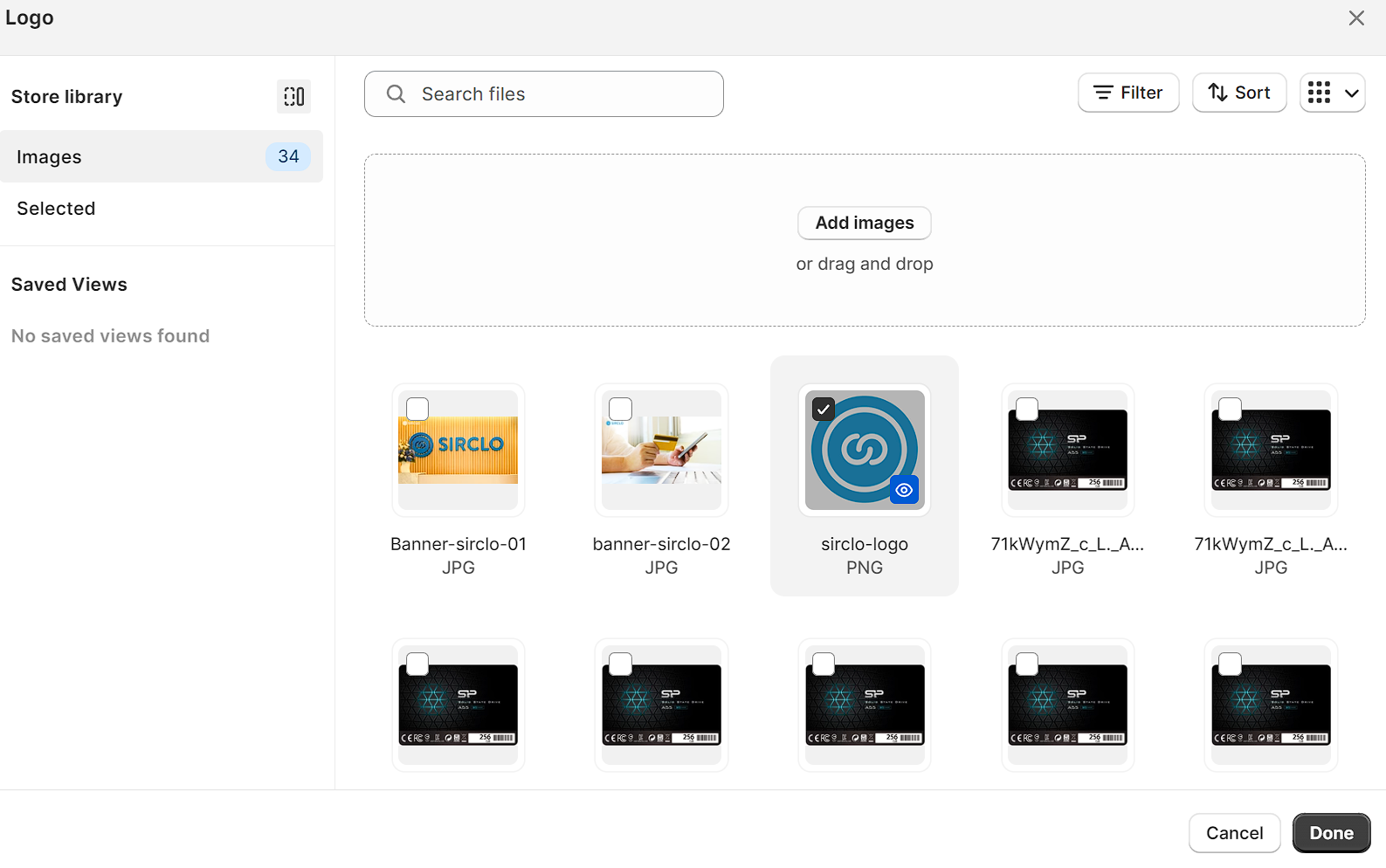Select the banner-sirclo-02 thumbnail
The height and width of the screenshot is (868, 1386).
[x=661, y=450]
